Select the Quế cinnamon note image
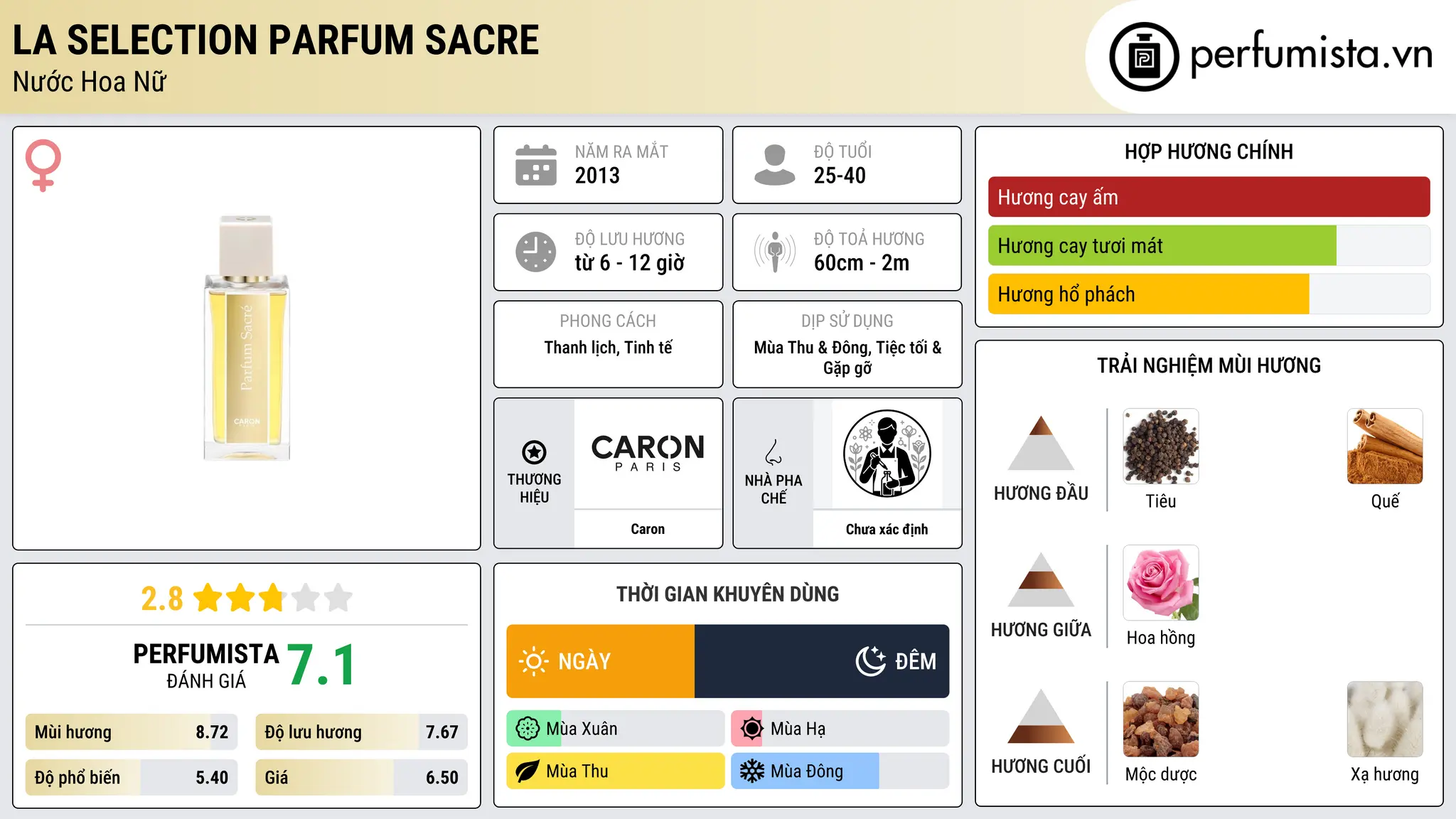 [1385, 446]
